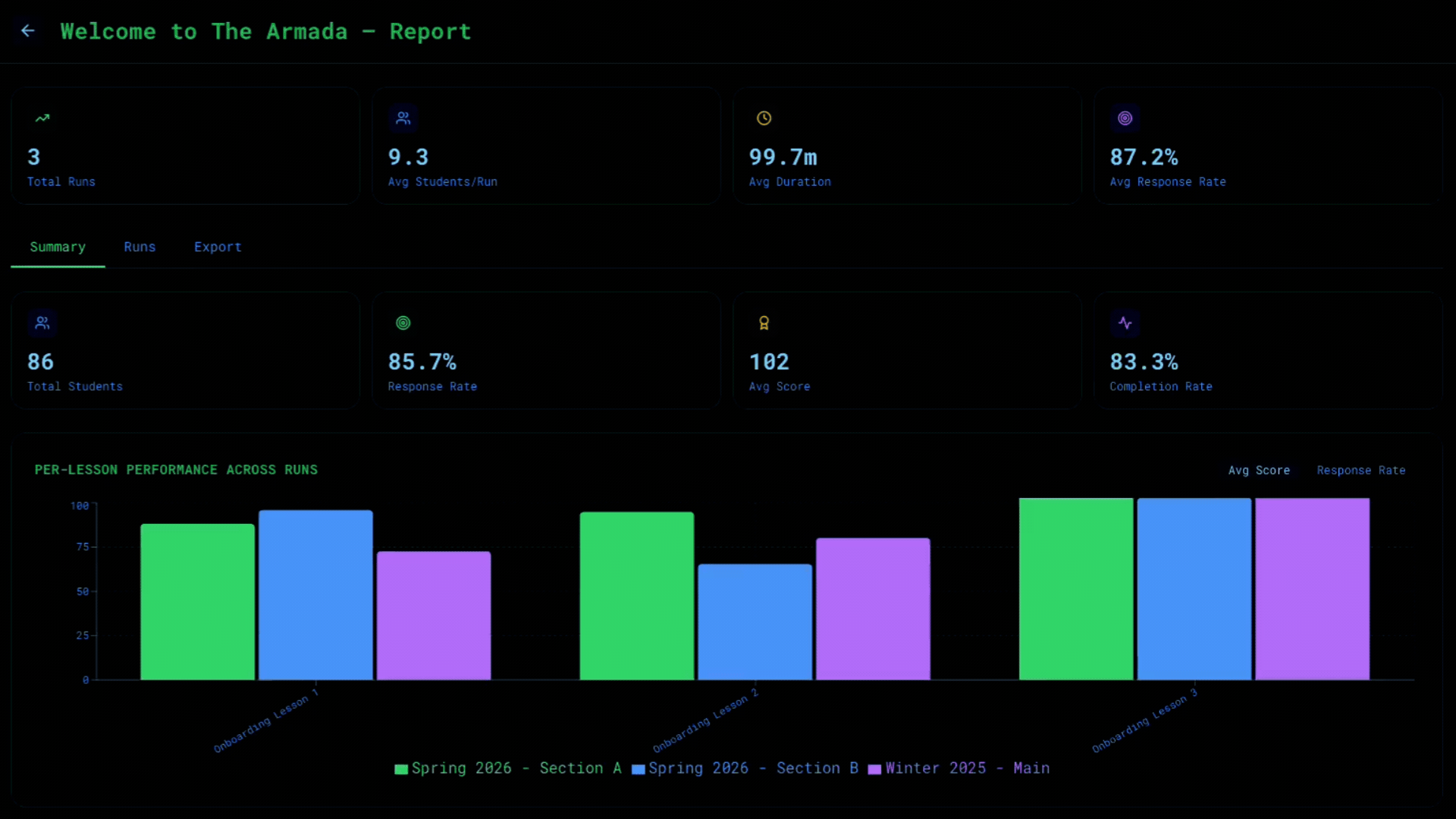Open the Export tab
The width and height of the screenshot is (1456, 819).
click(x=218, y=247)
